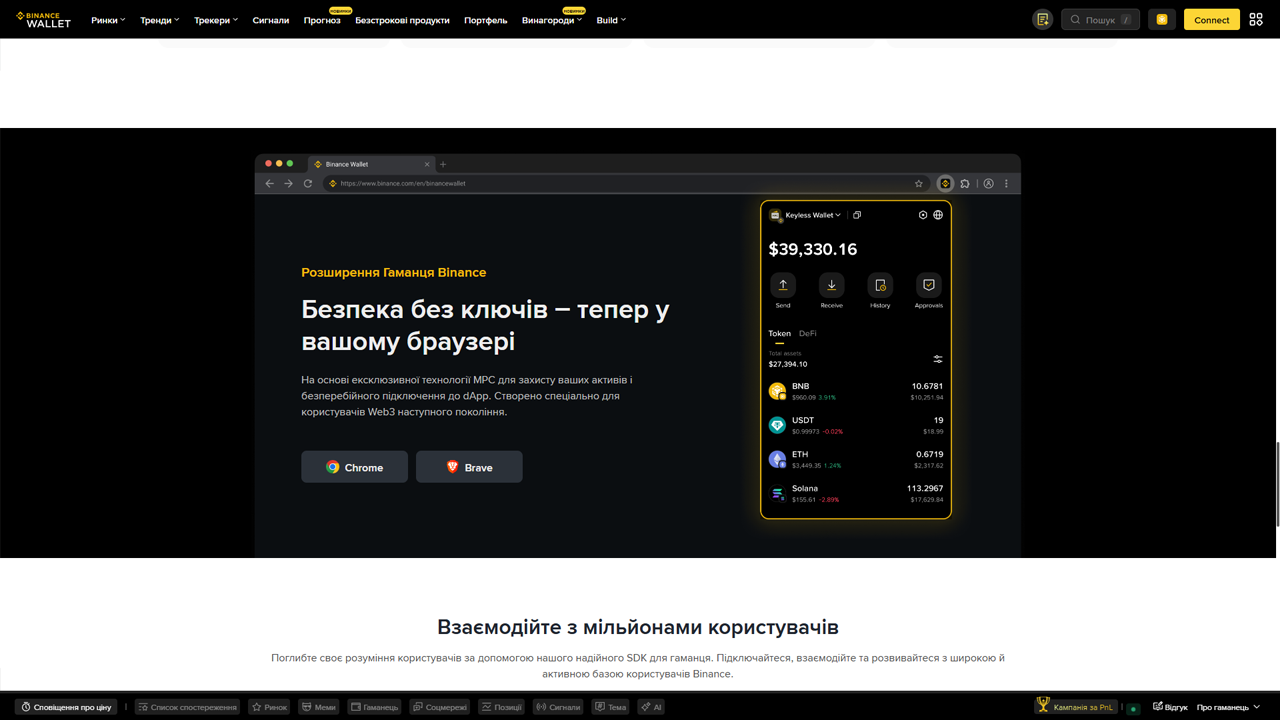Open the asset filter sliders icon
Viewport: 1280px width, 720px height.
938,359
